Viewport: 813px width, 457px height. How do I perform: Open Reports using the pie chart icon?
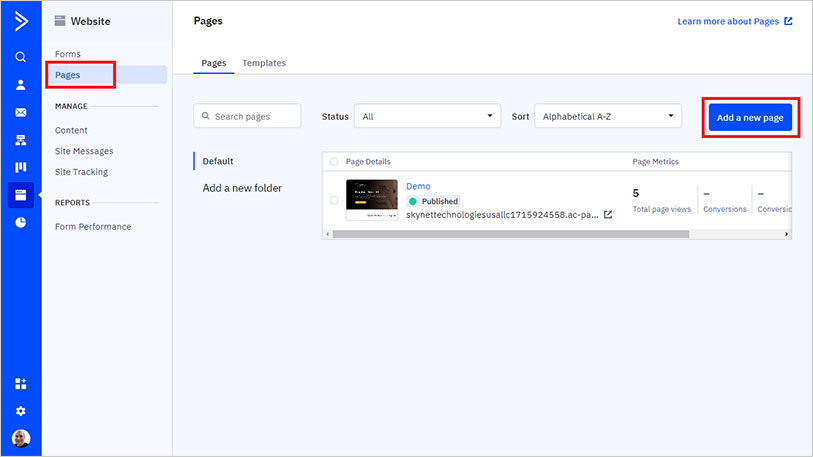click(21, 222)
